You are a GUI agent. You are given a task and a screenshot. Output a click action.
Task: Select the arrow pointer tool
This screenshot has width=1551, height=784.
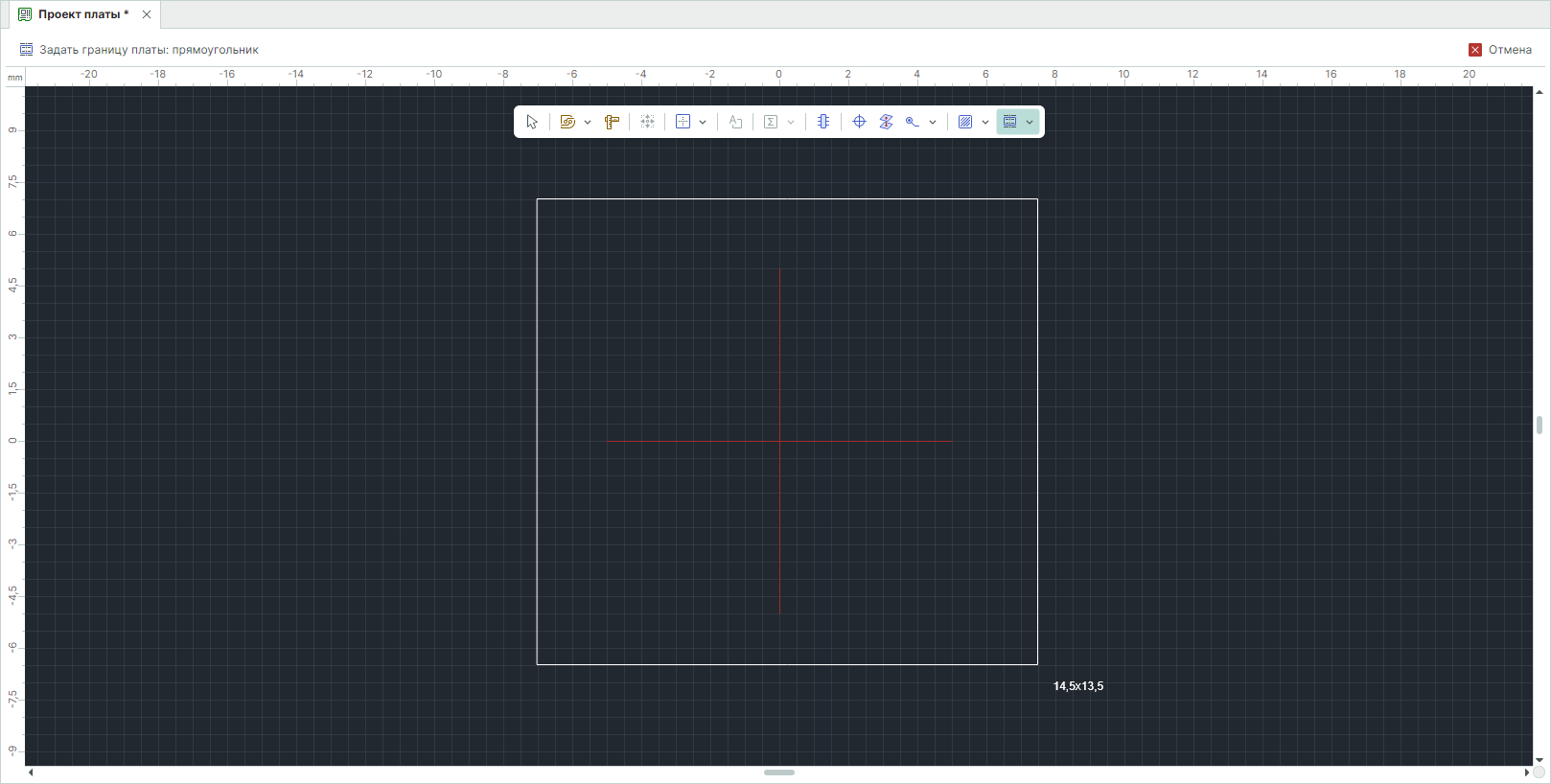[x=532, y=122]
